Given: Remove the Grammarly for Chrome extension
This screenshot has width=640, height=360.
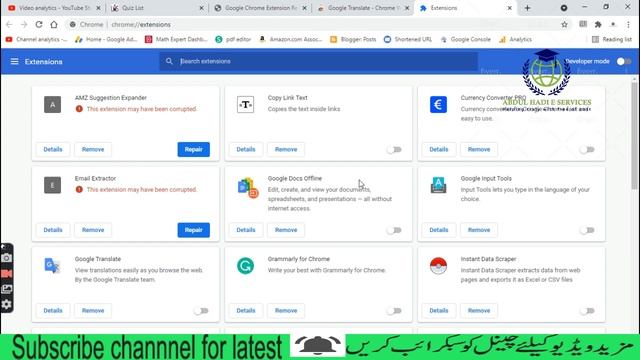Looking at the screenshot, I should tap(286, 311).
